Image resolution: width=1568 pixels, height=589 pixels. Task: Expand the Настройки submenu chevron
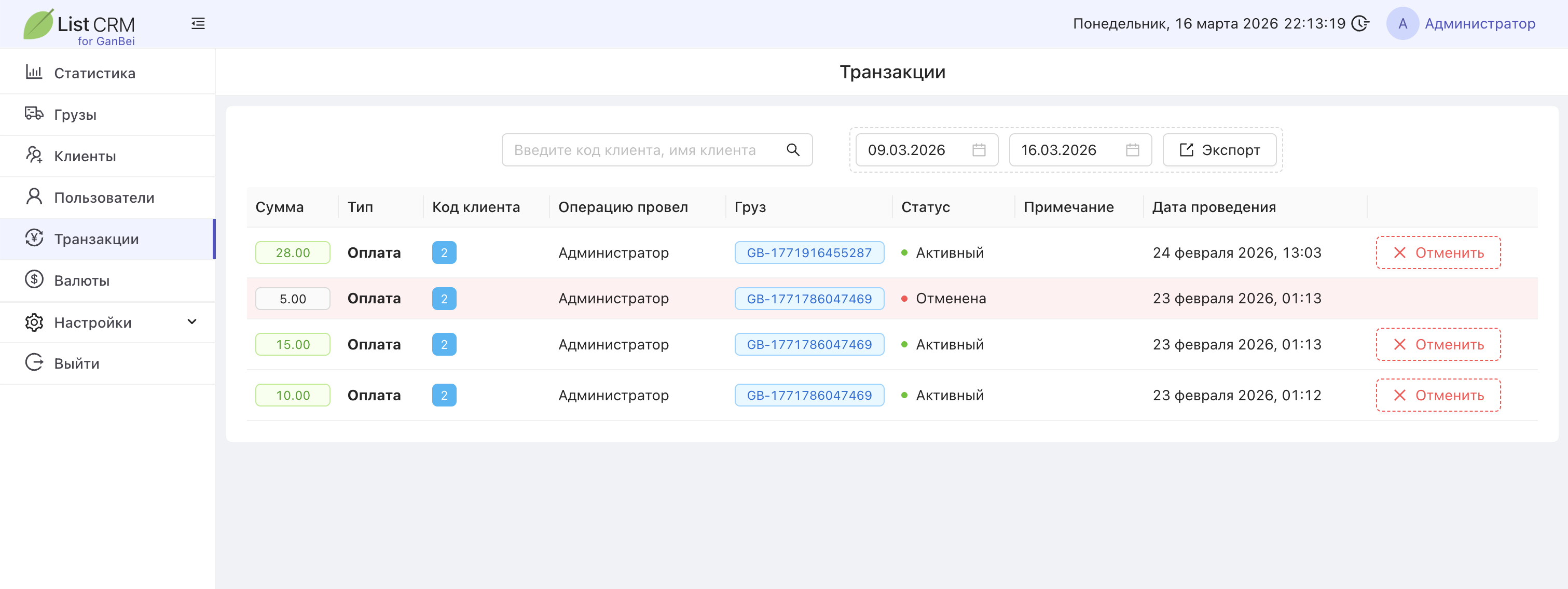click(192, 321)
